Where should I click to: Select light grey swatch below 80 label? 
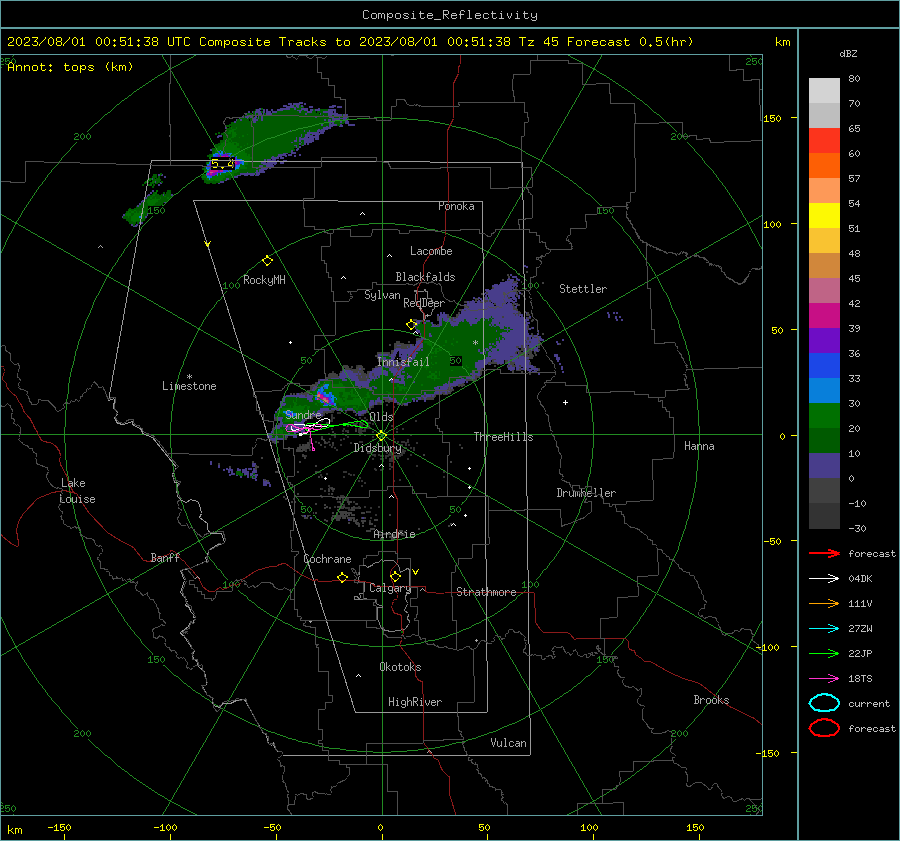coord(824,91)
